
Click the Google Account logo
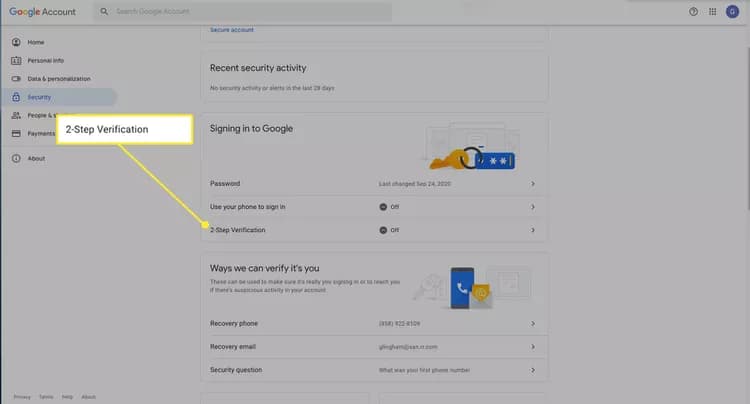(x=43, y=11)
